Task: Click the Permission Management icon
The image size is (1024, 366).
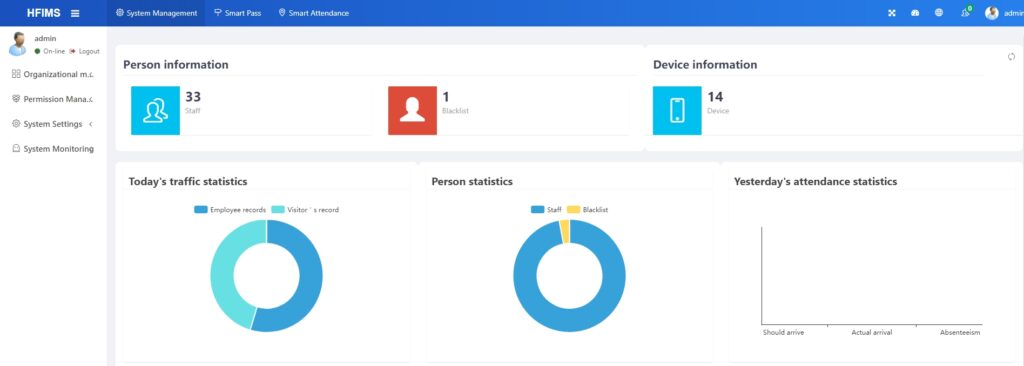Action: pyautogui.click(x=16, y=99)
